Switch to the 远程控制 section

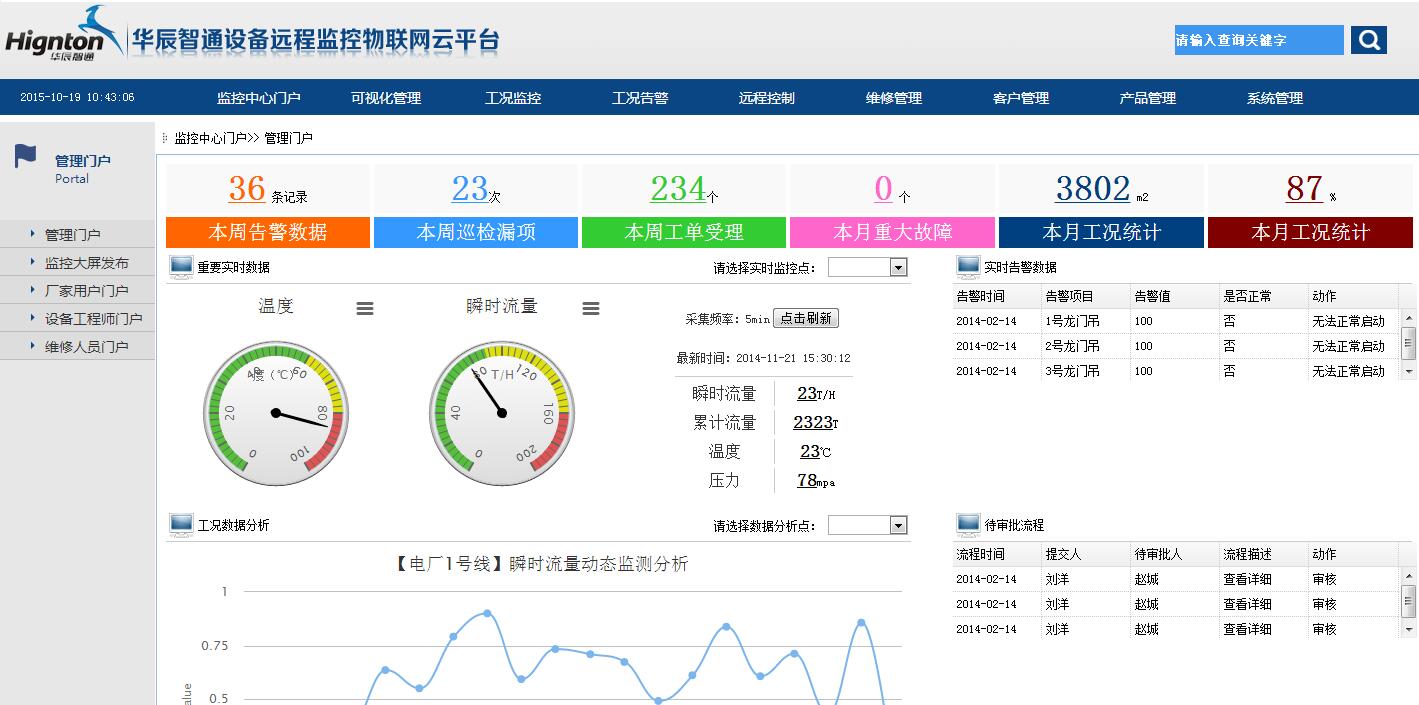766,97
